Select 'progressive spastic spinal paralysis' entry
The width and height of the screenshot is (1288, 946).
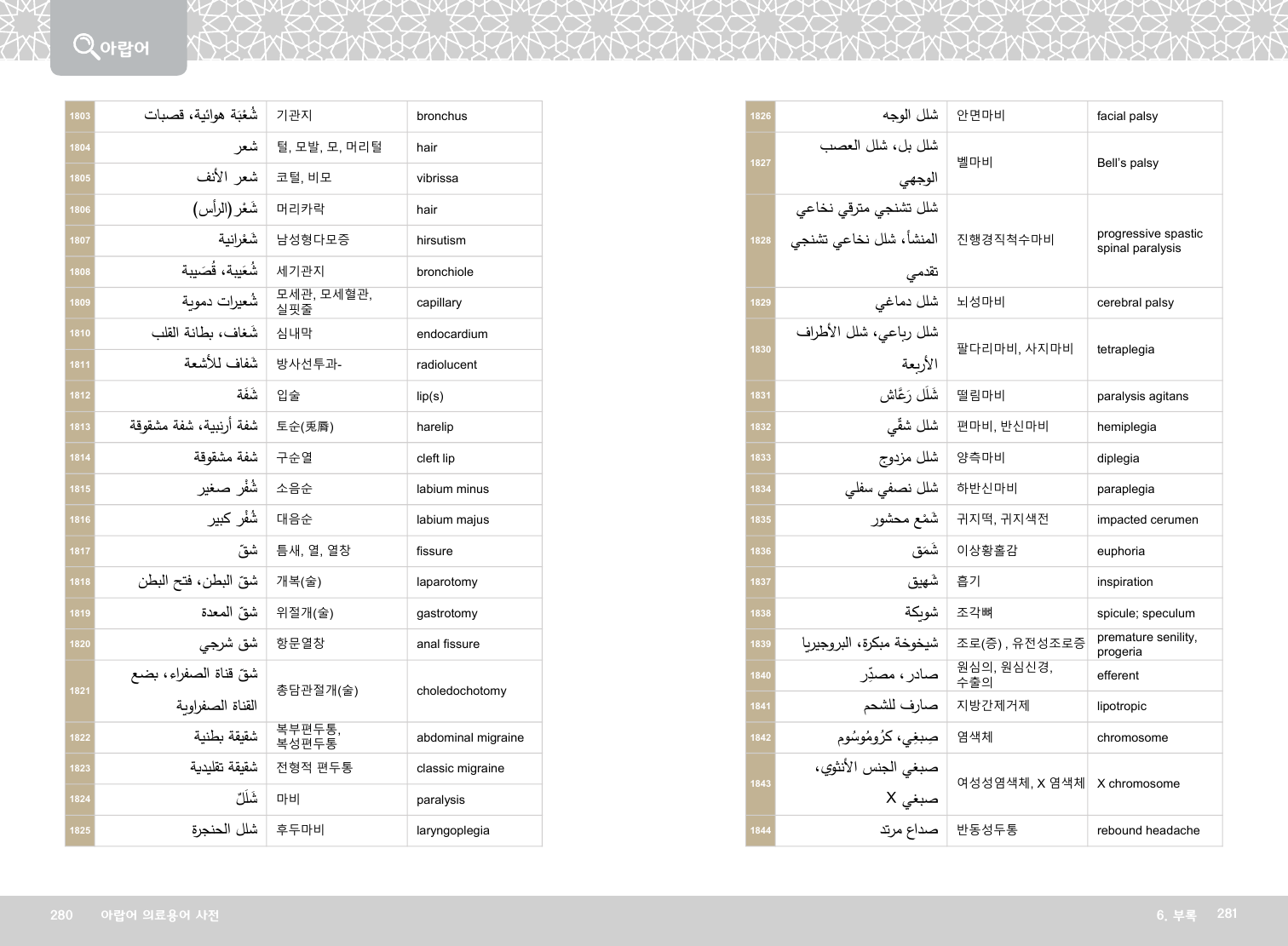coord(1149,241)
